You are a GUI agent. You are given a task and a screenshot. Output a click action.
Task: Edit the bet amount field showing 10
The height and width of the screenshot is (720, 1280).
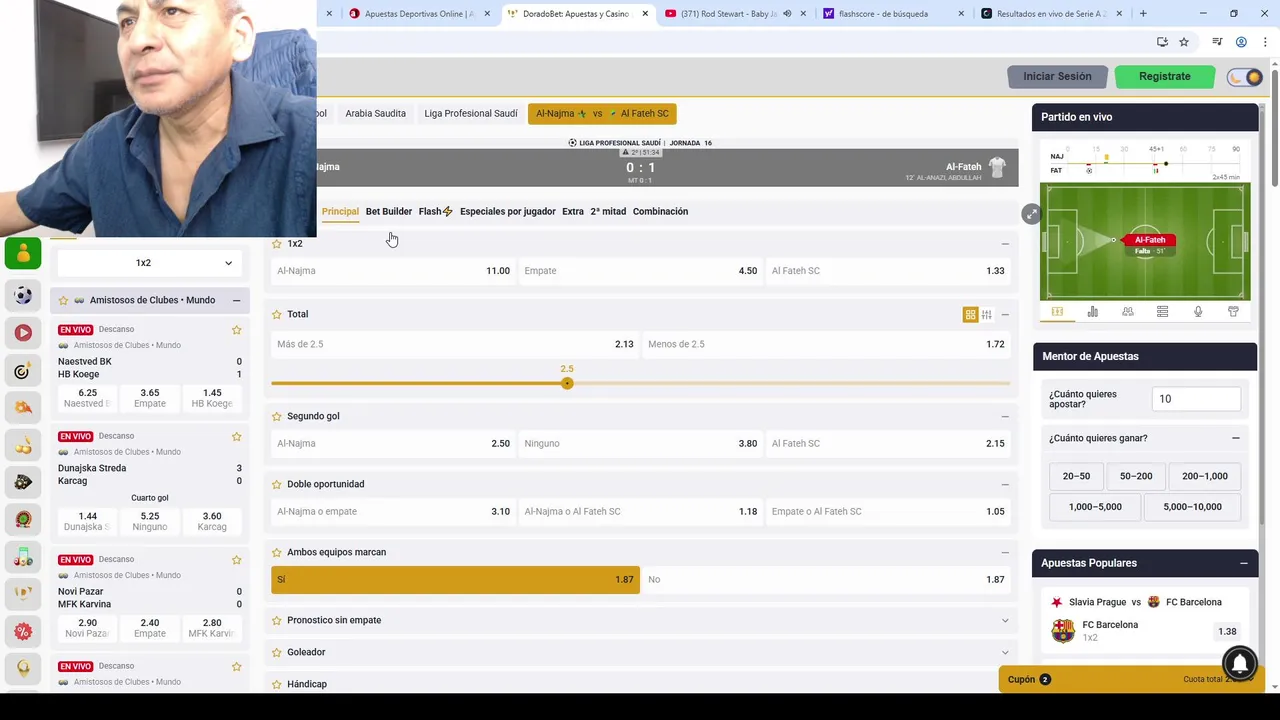click(x=1196, y=399)
